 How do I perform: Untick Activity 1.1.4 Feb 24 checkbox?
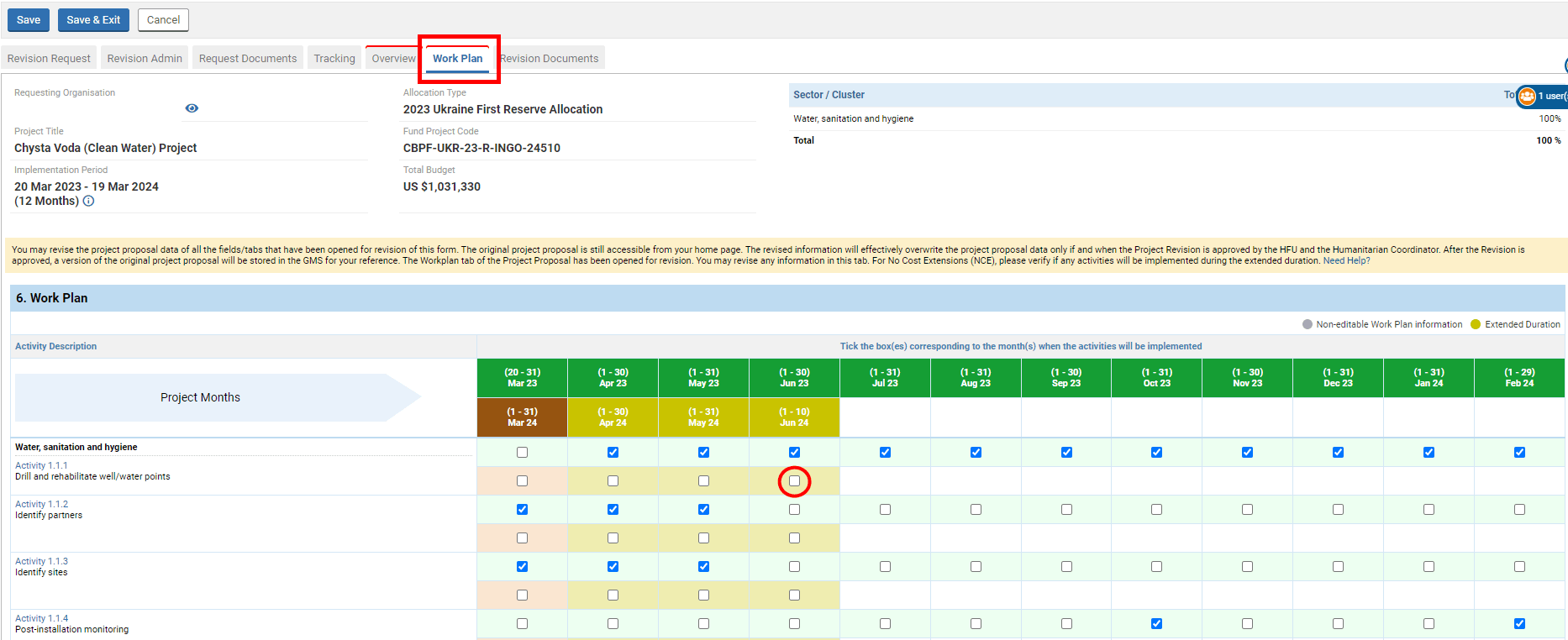[x=1519, y=624]
